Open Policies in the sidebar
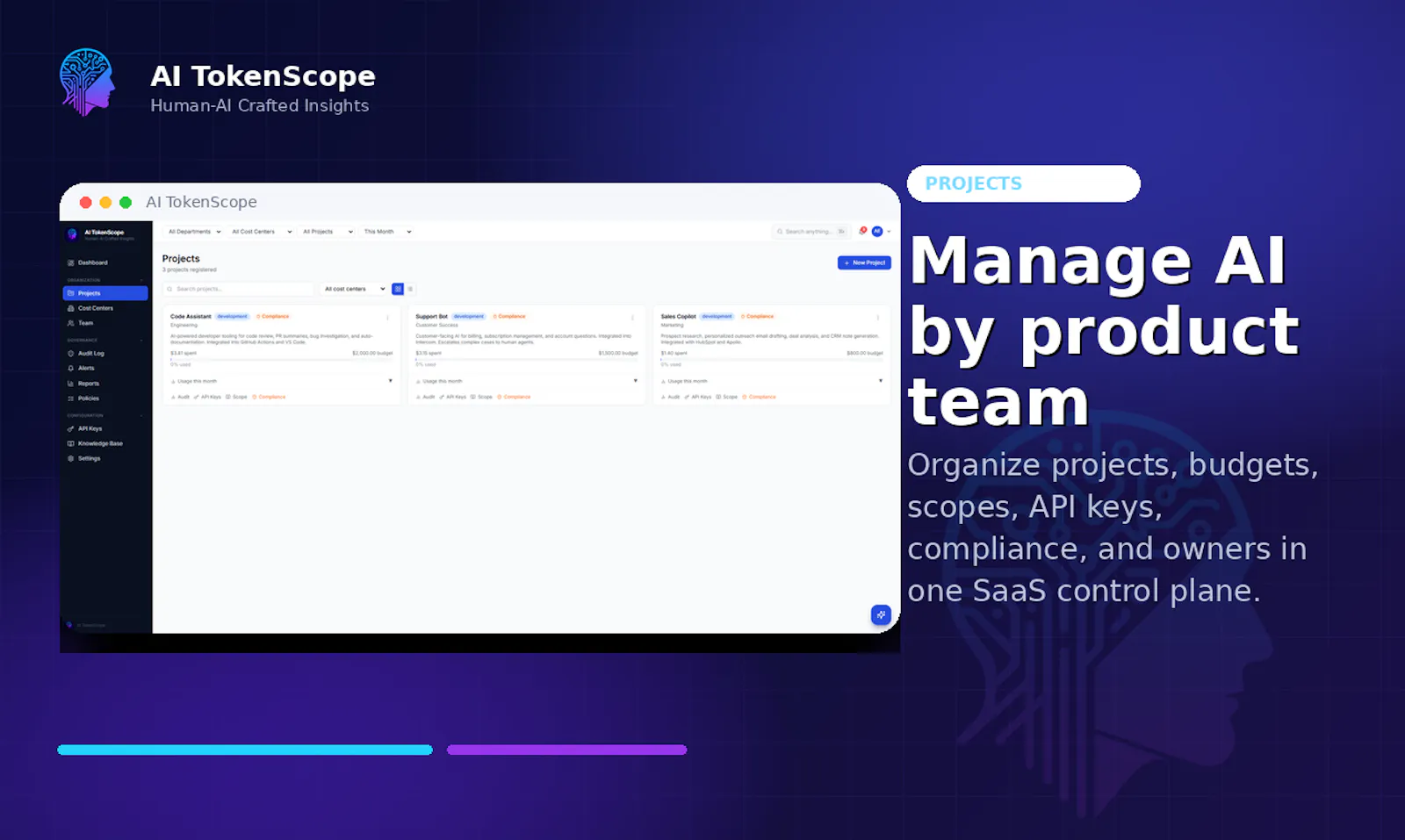The height and width of the screenshot is (840, 1405). [83, 398]
